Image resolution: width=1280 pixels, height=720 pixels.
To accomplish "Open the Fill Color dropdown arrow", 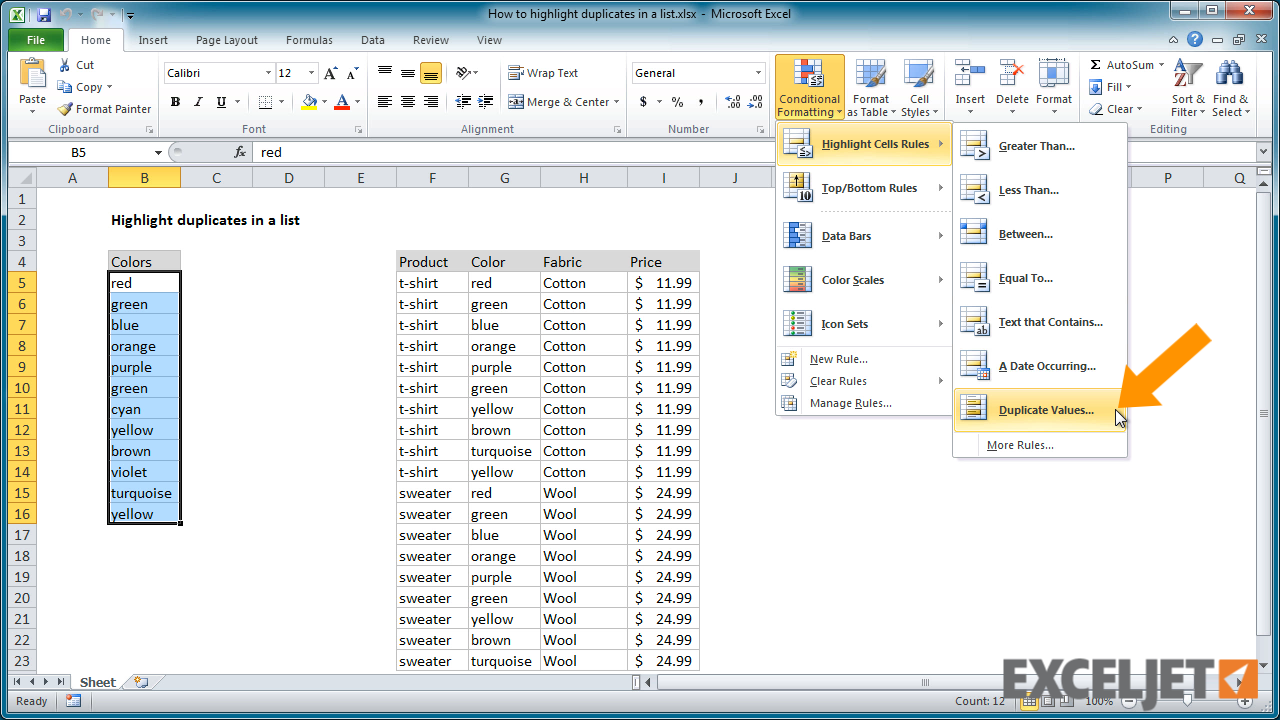I will pyautogui.click(x=324, y=102).
